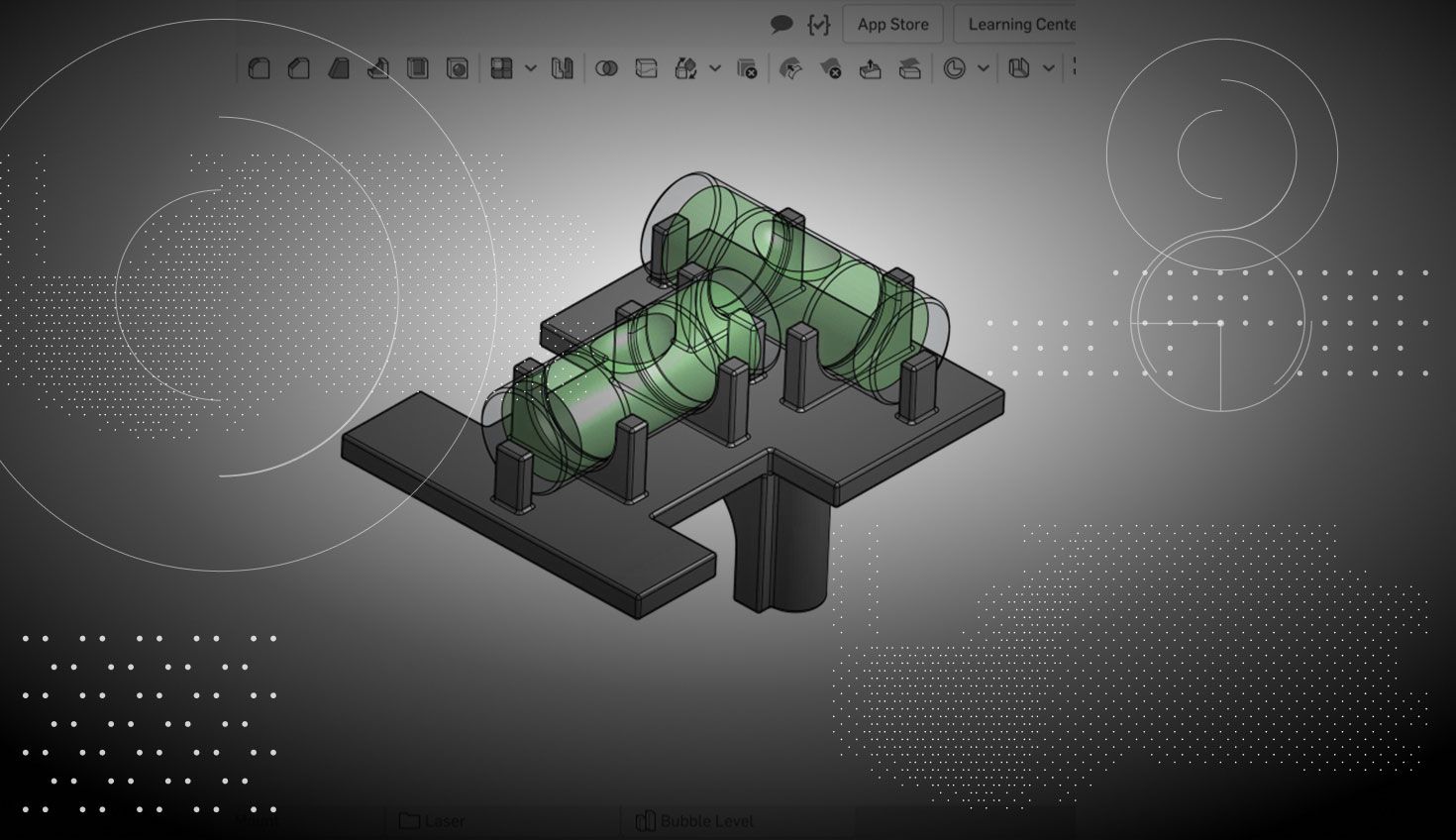Select the Chamfer tool
The width and height of the screenshot is (1456, 840).
(x=298, y=68)
